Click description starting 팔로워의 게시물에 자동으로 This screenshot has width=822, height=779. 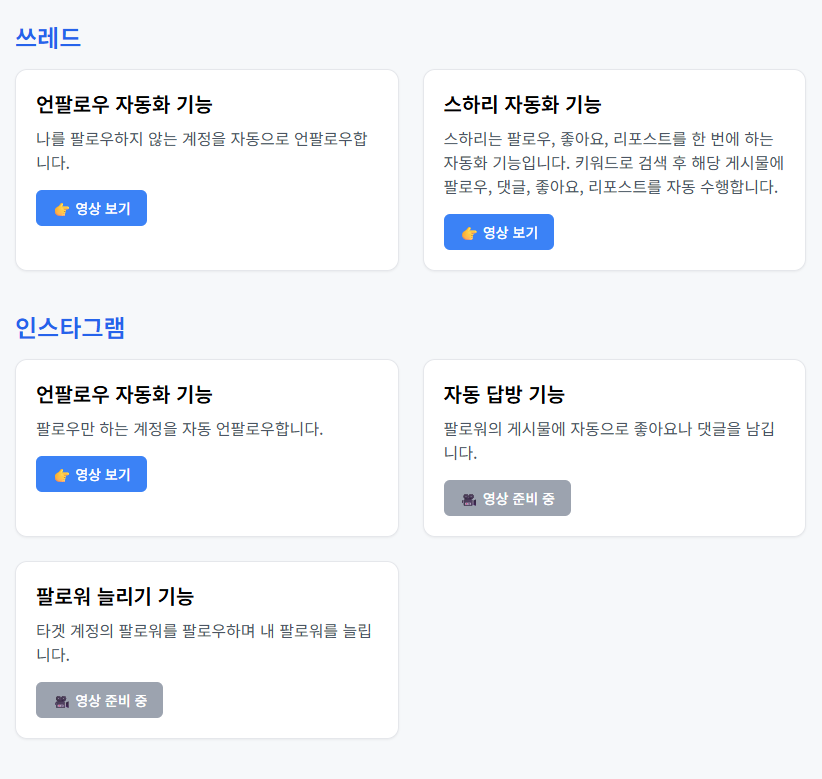pyautogui.click(x=609, y=440)
